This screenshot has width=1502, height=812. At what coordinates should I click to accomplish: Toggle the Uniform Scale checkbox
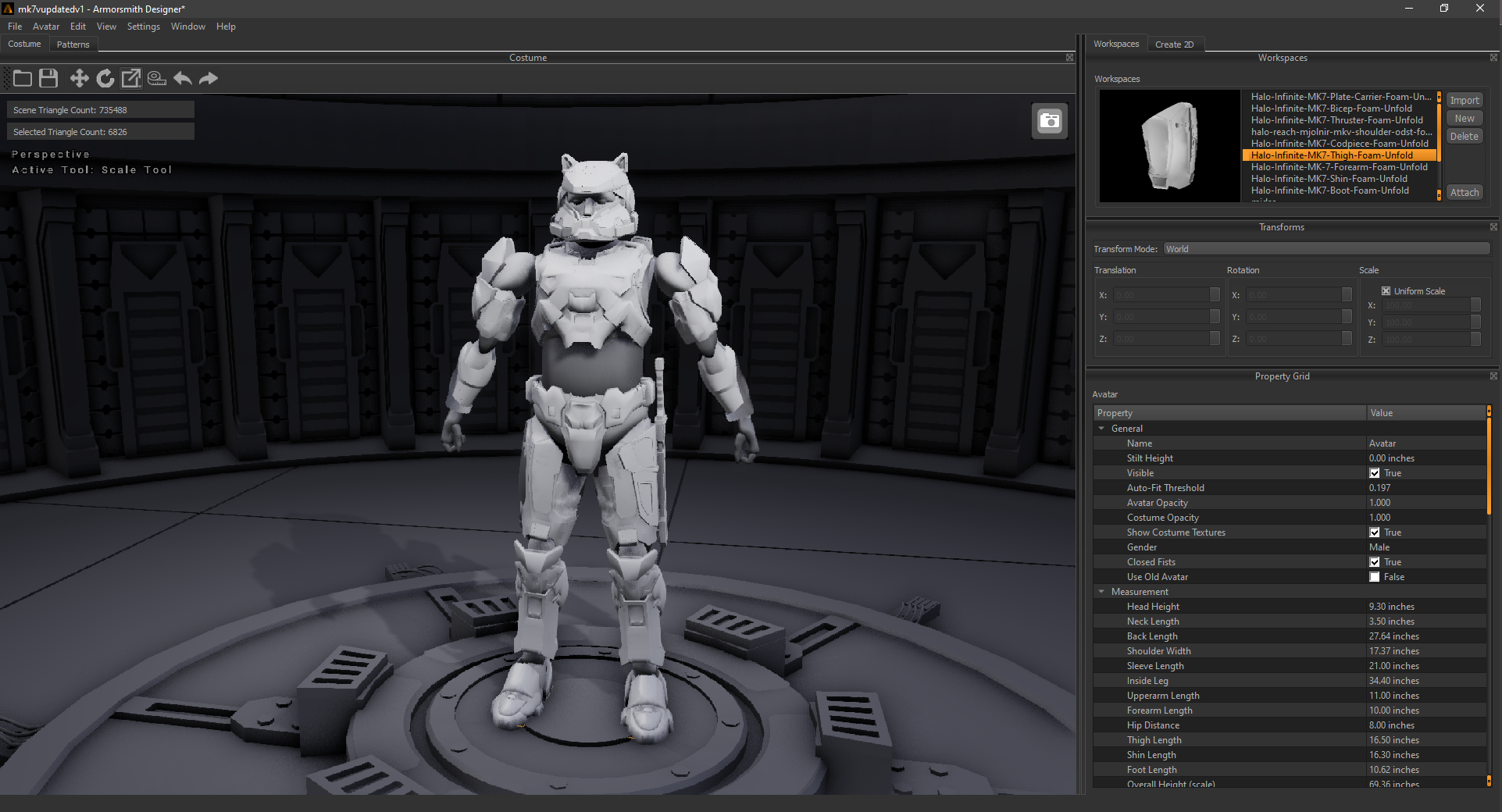coord(1386,291)
